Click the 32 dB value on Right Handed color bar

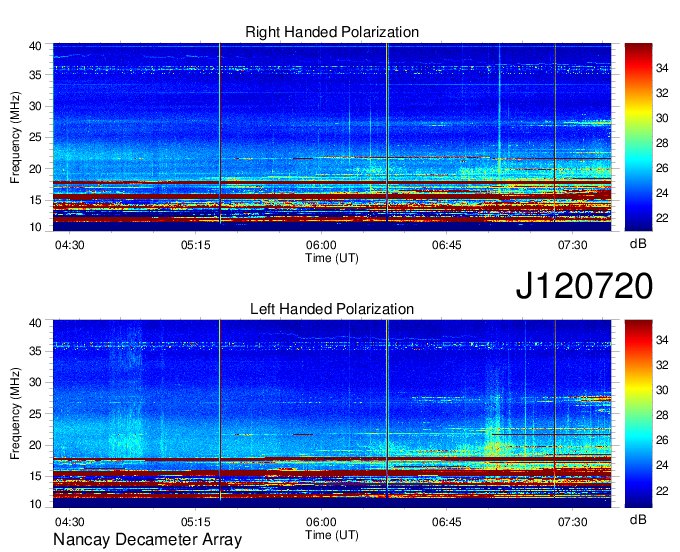(x=662, y=93)
